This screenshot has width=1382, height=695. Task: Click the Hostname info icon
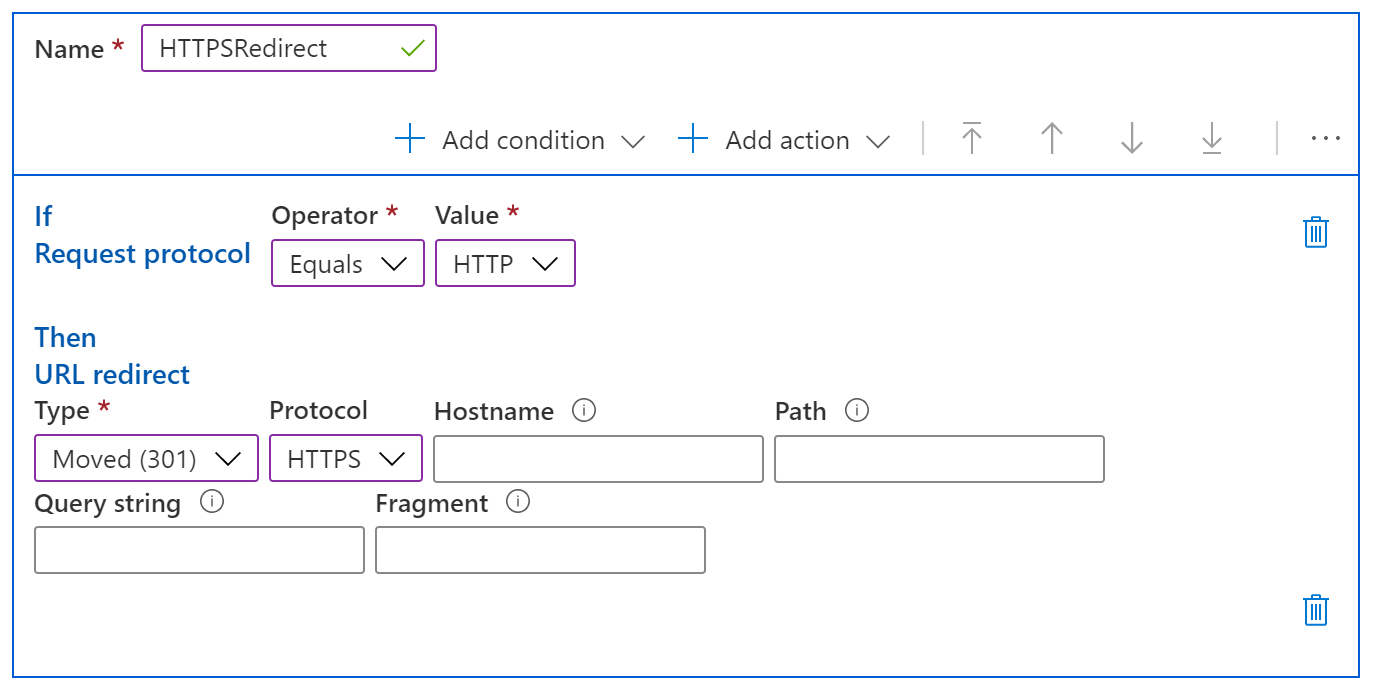tap(584, 411)
